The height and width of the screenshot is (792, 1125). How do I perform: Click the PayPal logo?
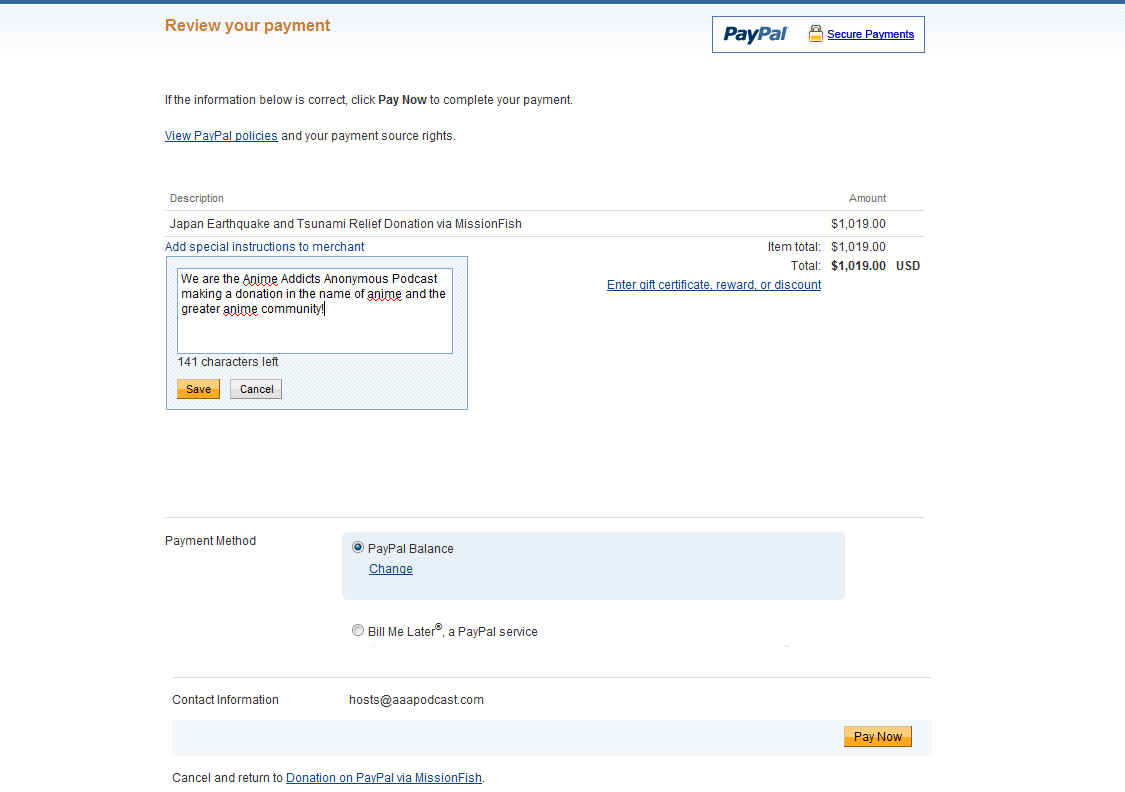coord(755,34)
